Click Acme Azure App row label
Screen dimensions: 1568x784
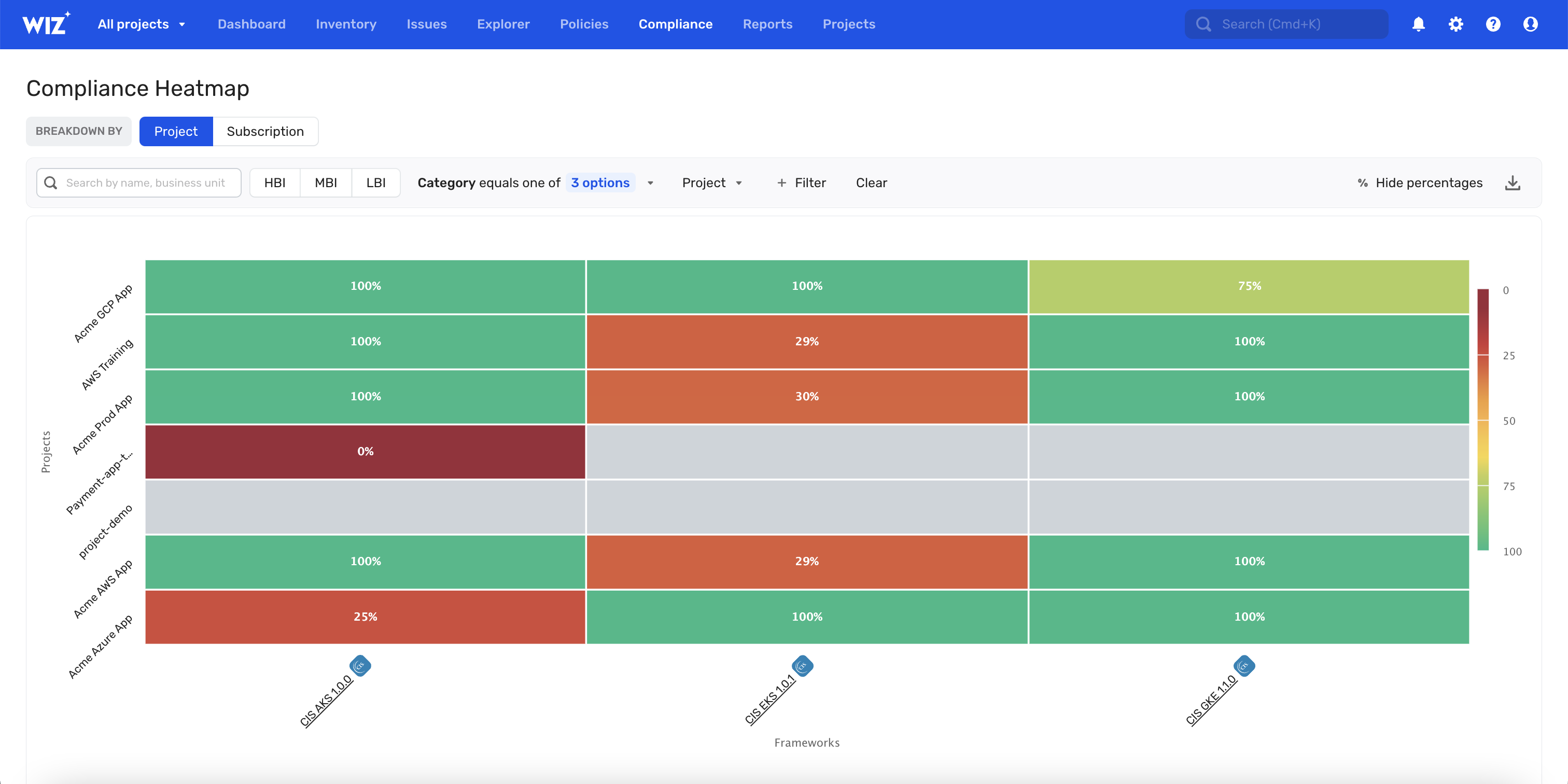point(100,647)
